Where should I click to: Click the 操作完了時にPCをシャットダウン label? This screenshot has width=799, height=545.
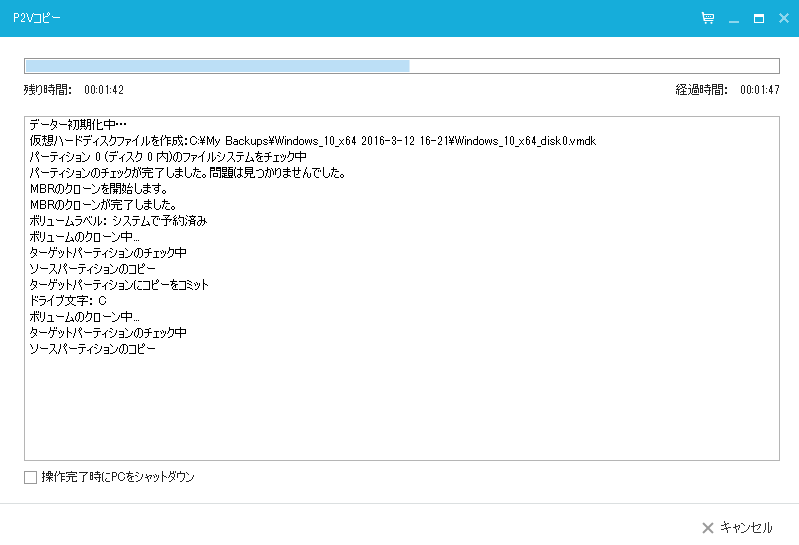click(x=118, y=478)
